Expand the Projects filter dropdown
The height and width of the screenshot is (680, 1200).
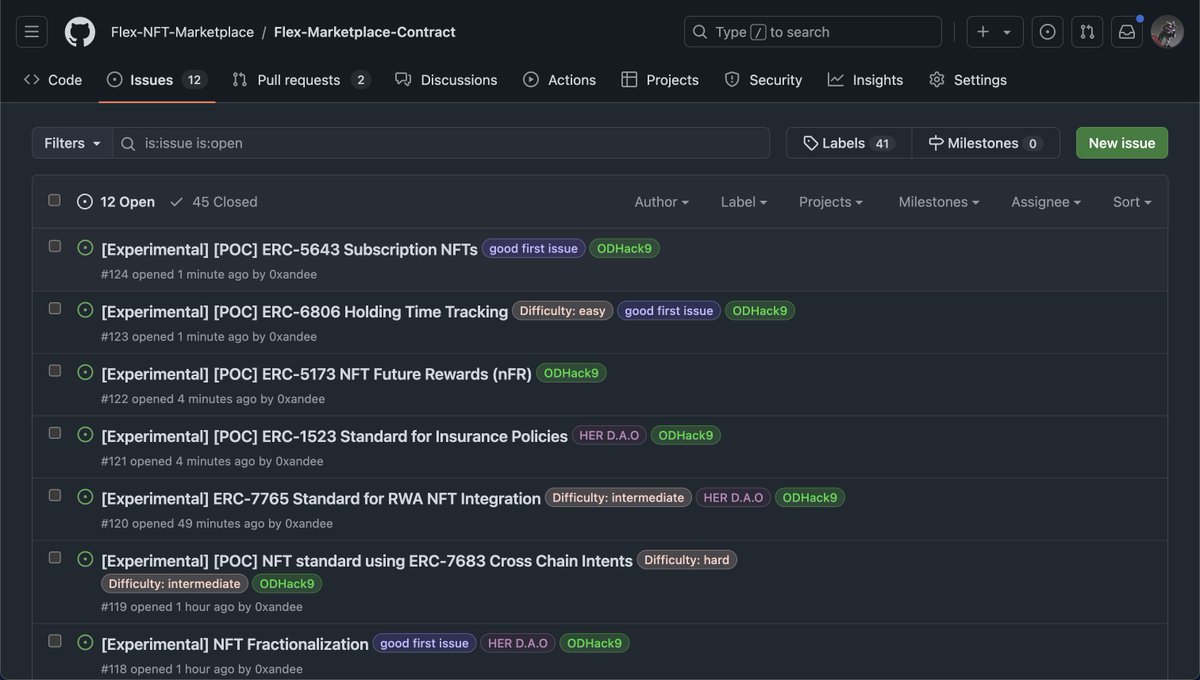click(831, 202)
